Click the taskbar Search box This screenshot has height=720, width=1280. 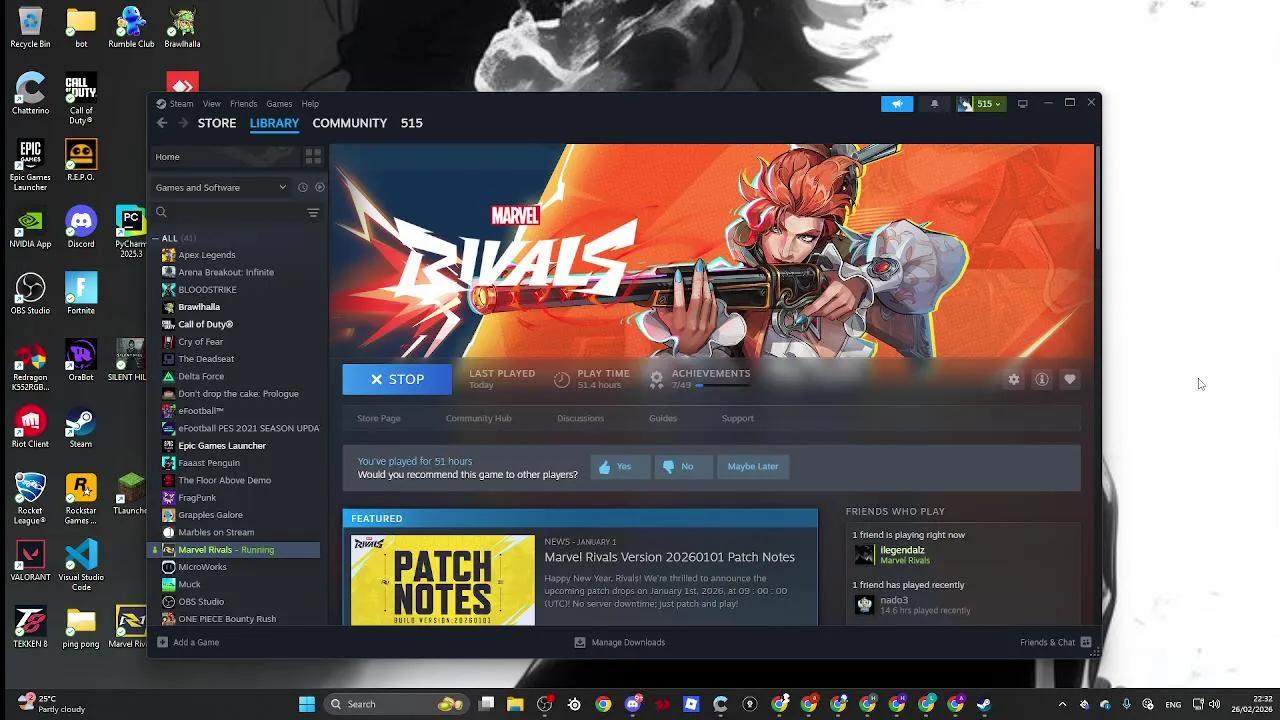pos(394,704)
